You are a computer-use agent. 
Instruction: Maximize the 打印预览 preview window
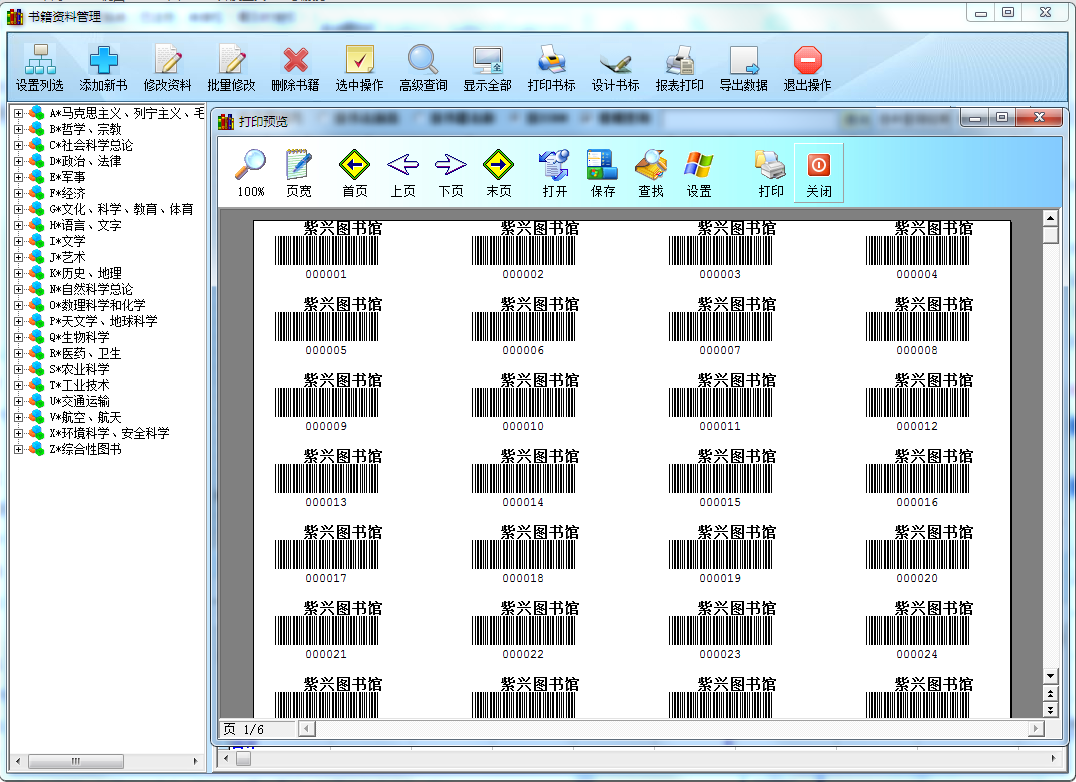1002,117
